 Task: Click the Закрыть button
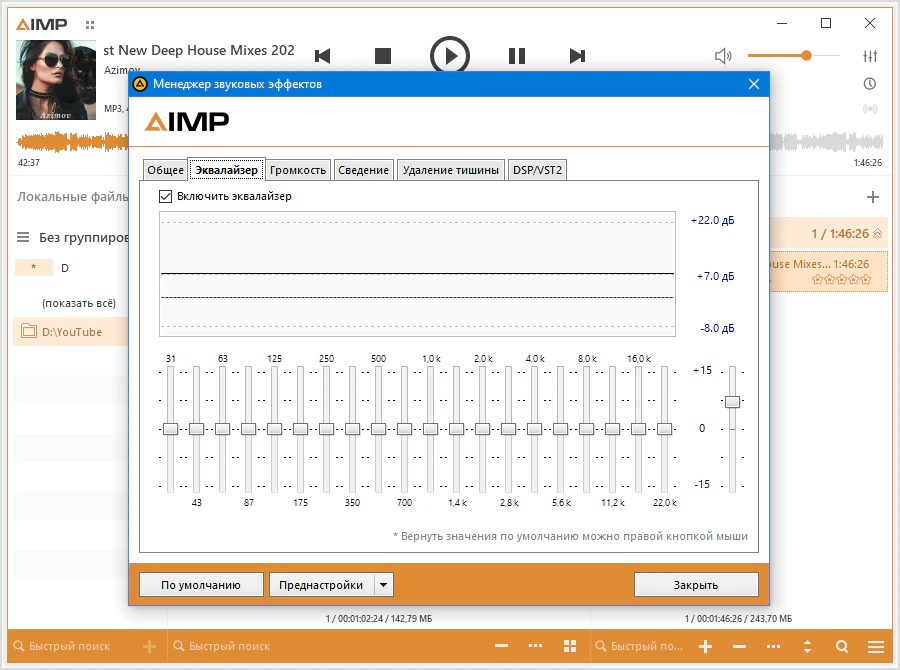[696, 585]
